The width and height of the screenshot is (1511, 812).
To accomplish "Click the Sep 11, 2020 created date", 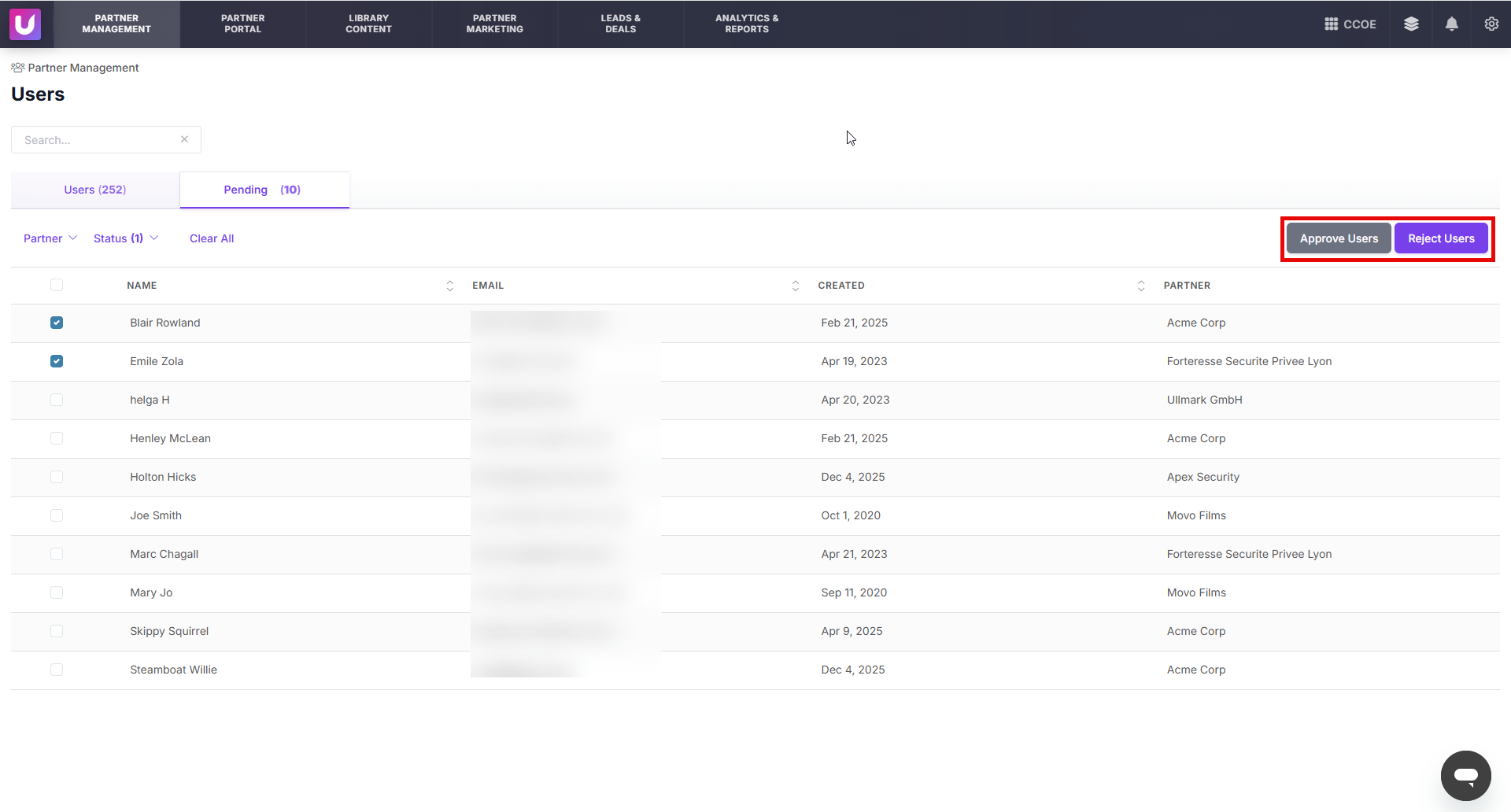I will pos(854,592).
